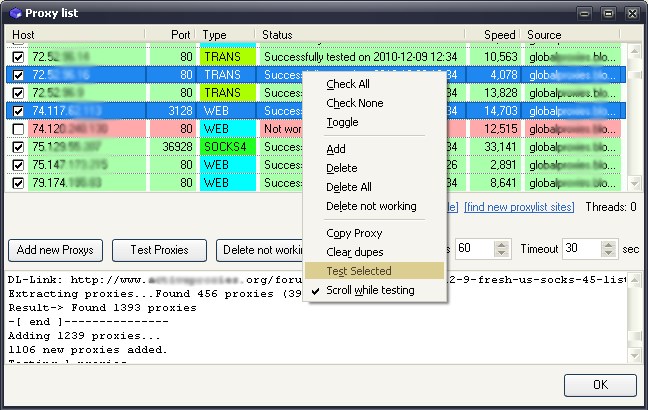Increase the Timeout stepper up arrow

click(x=608, y=245)
